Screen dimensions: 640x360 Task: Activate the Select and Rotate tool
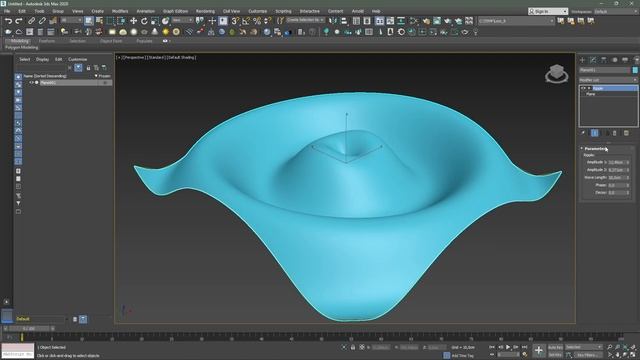[x=144, y=21]
